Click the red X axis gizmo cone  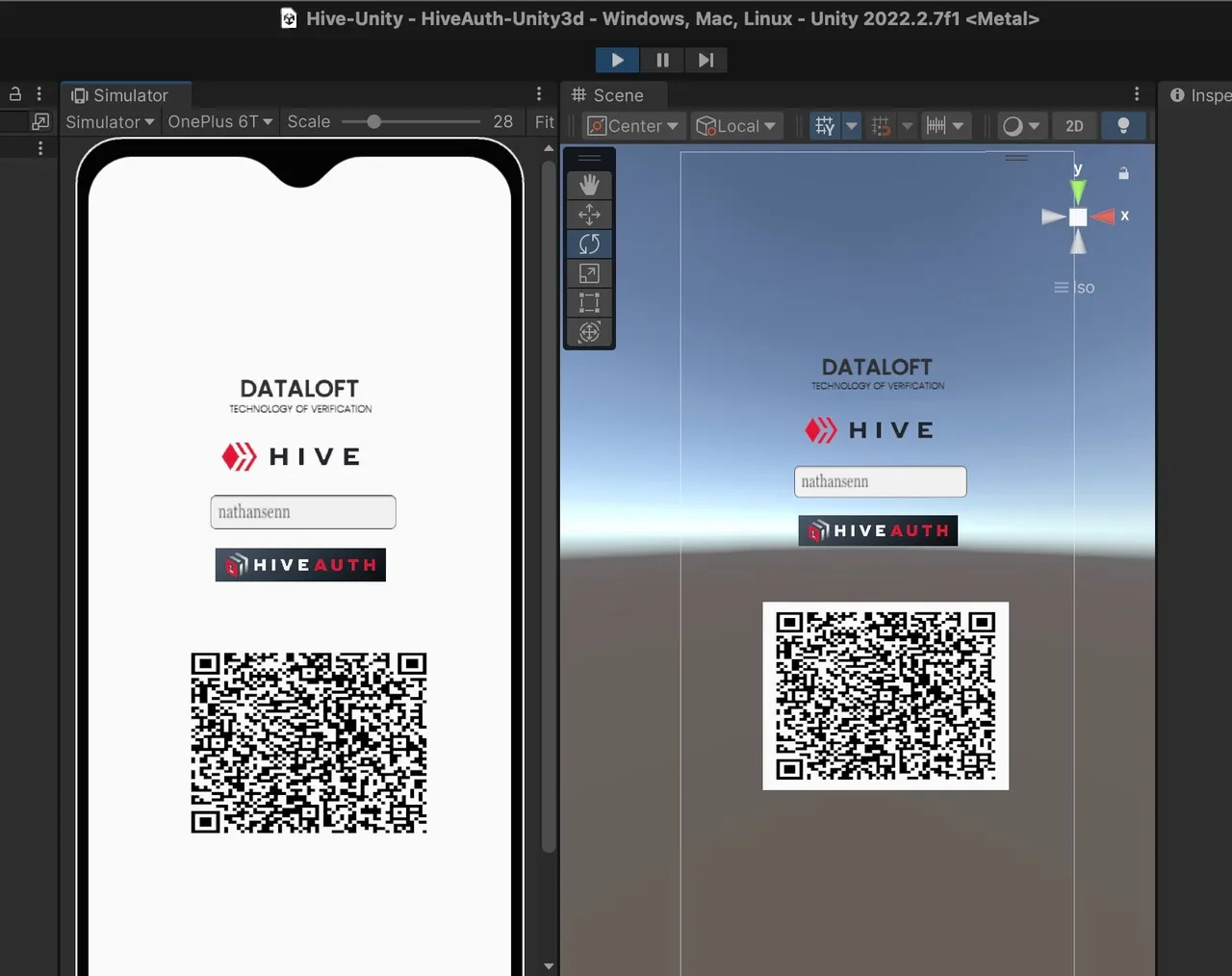(1103, 217)
